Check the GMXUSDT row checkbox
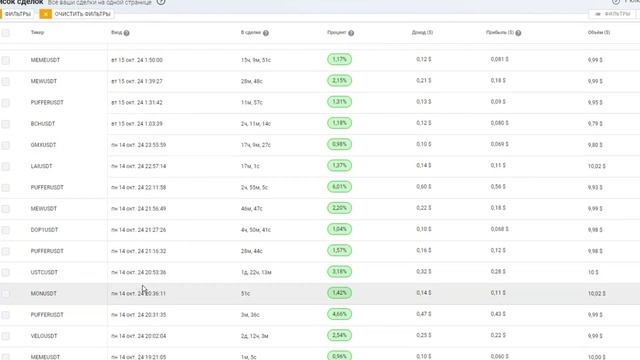Viewport: 640px width, 360px height. pyautogui.click(x=5, y=145)
